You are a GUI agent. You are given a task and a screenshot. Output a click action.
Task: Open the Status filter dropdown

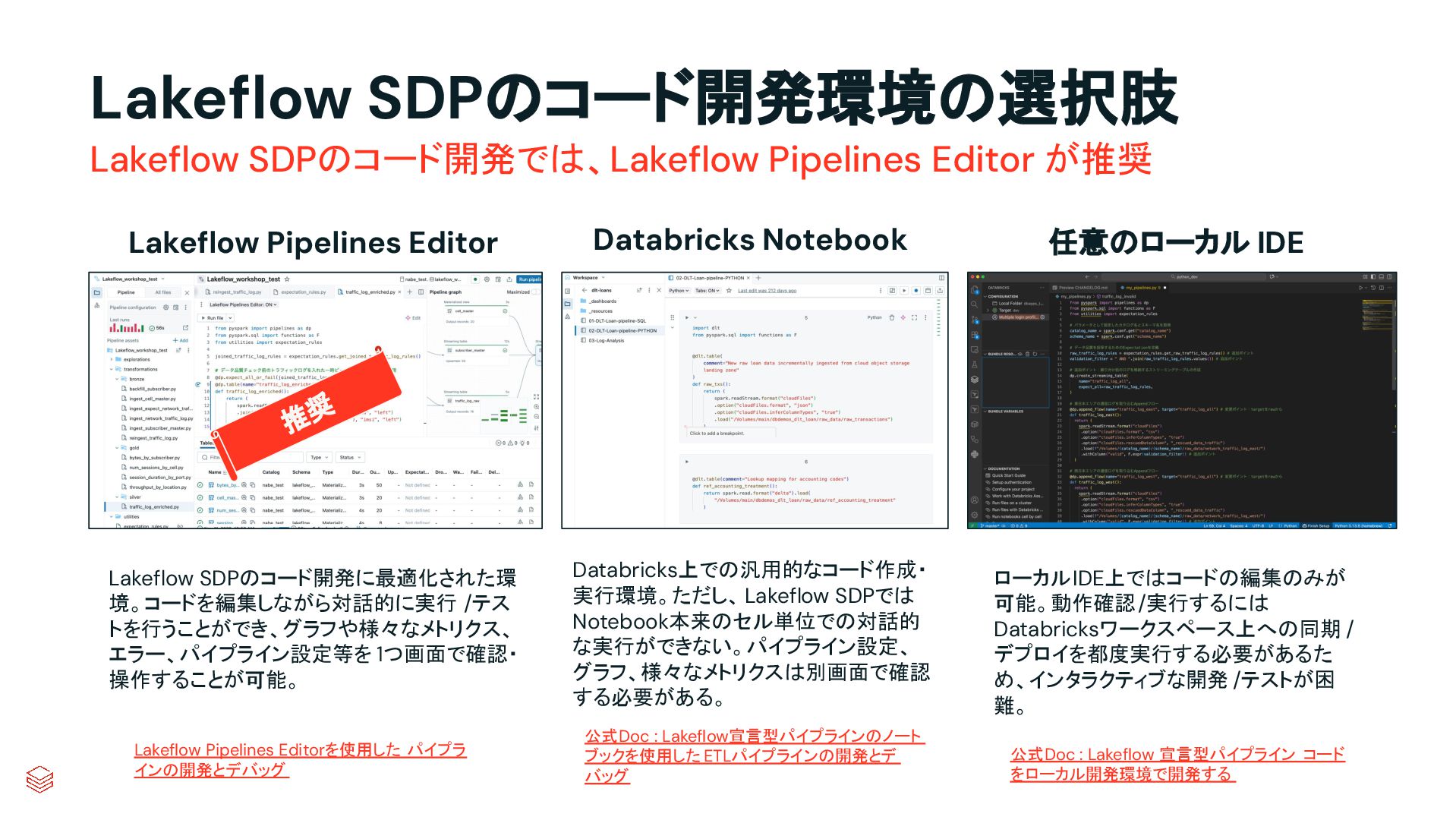tap(350, 457)
